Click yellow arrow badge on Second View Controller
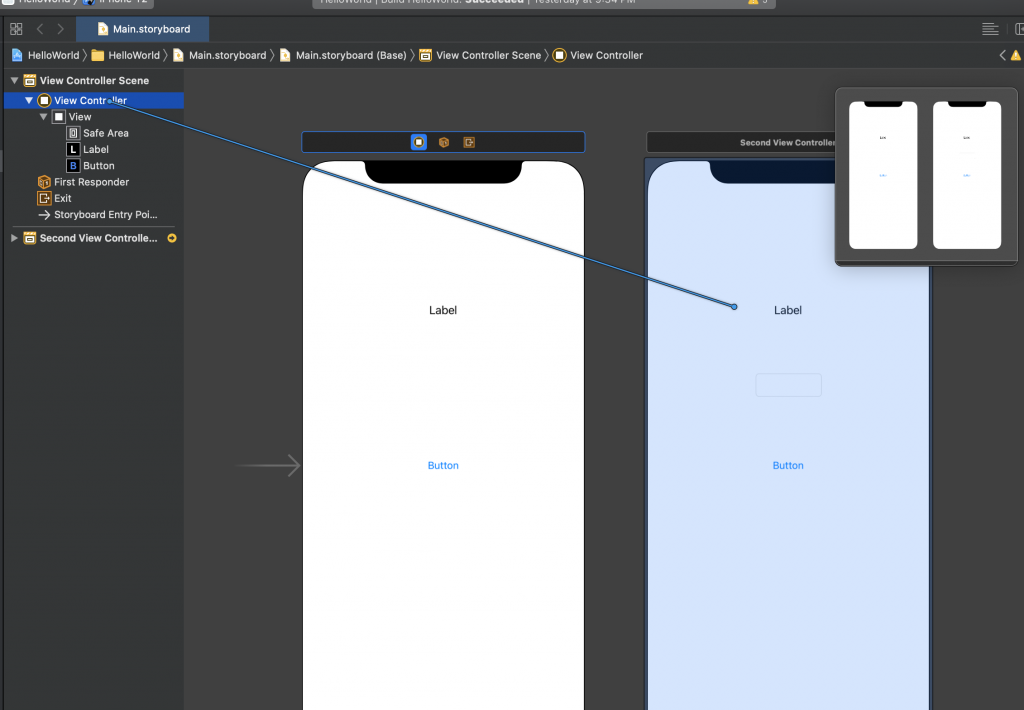This screenshot has height=710, width=1024. [x=172, y=238]
